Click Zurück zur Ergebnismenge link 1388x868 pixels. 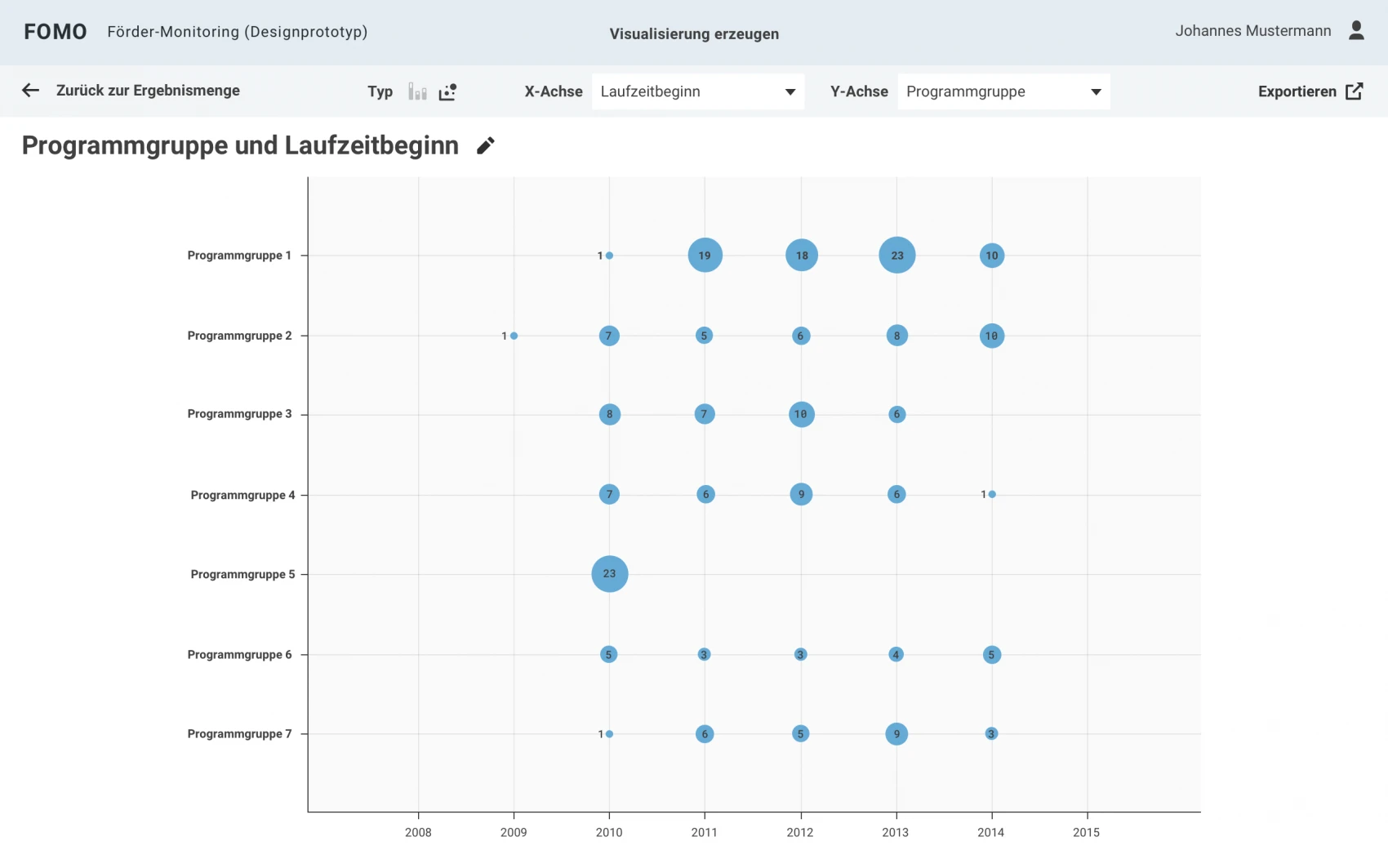[x=148, y=91]
